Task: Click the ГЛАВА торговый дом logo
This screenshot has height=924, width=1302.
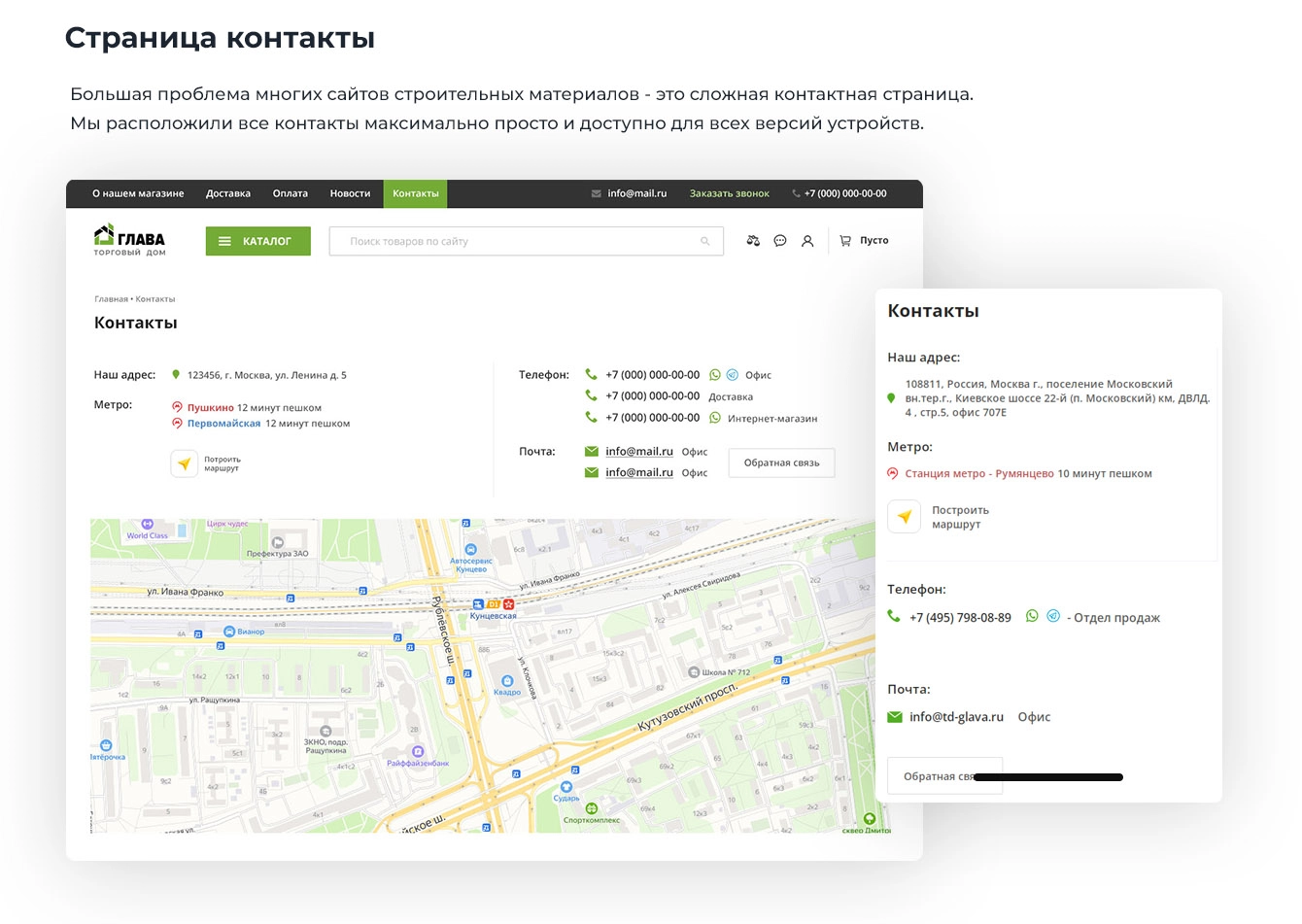Action: pos(130,241)
